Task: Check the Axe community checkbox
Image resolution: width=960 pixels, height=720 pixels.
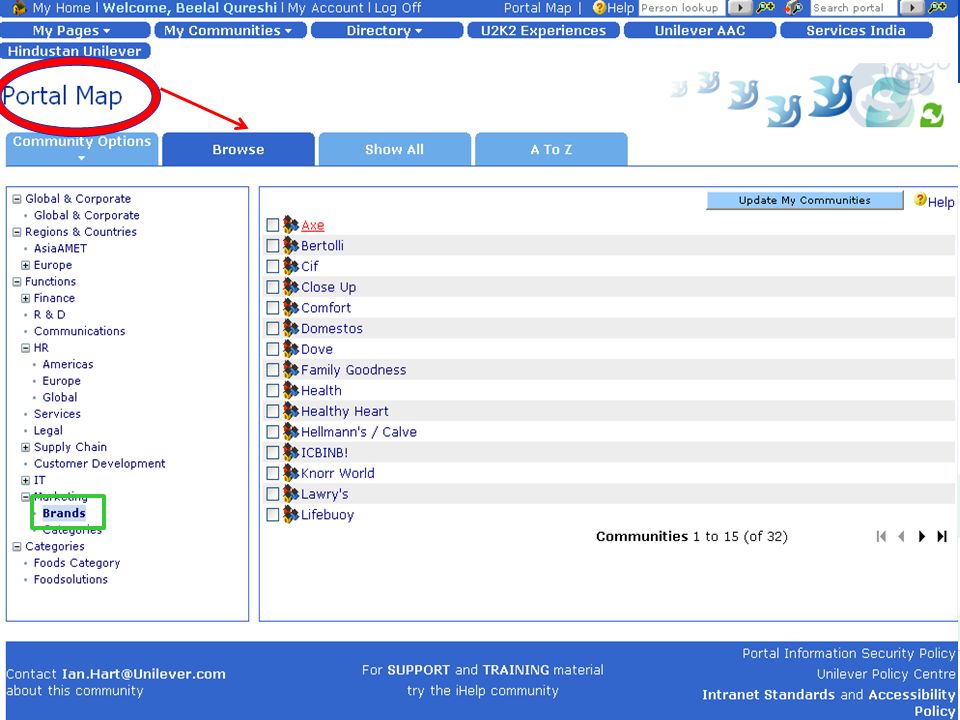Action: (x=272, y=225)
